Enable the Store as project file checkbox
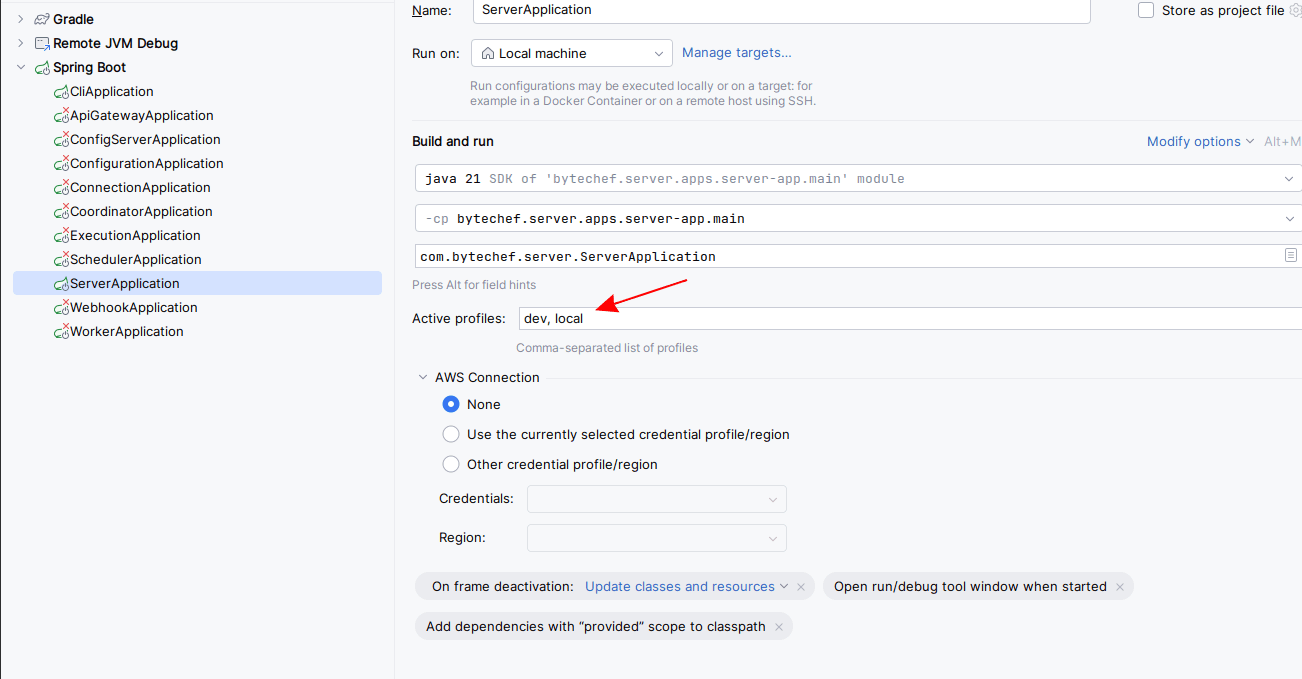 [1148, 9]
